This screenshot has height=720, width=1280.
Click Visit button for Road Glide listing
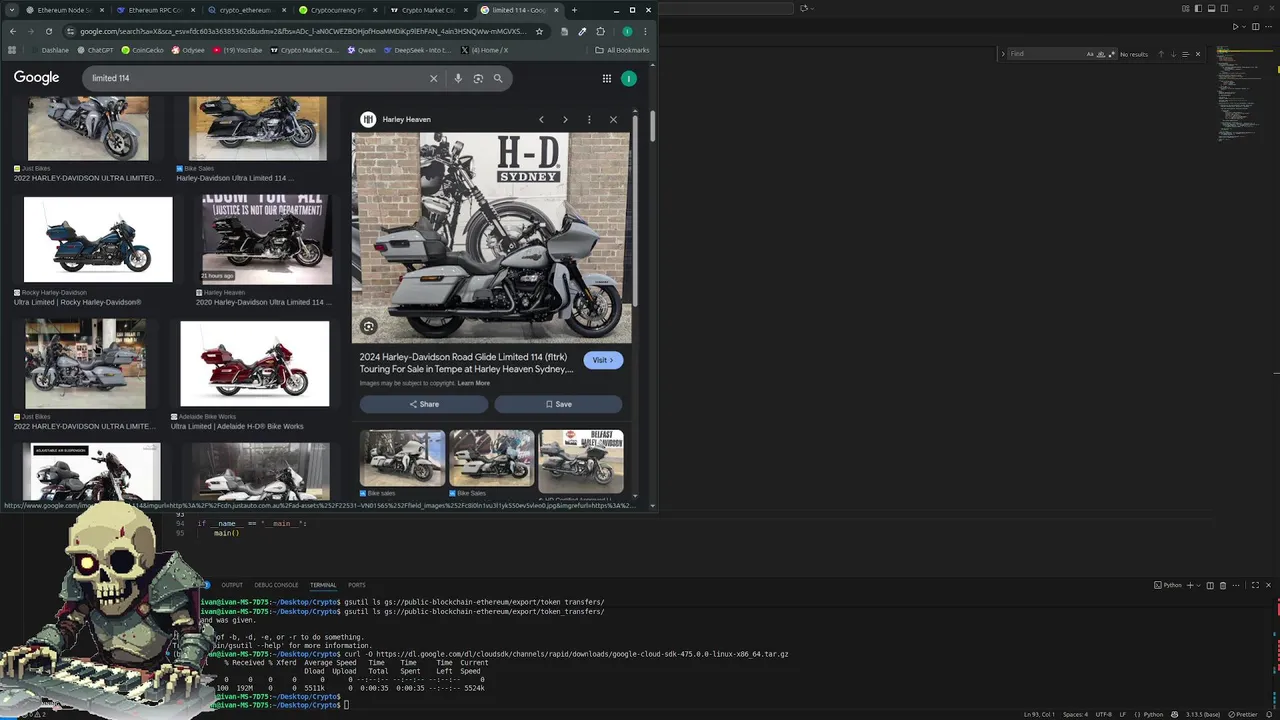coord(603,360)
